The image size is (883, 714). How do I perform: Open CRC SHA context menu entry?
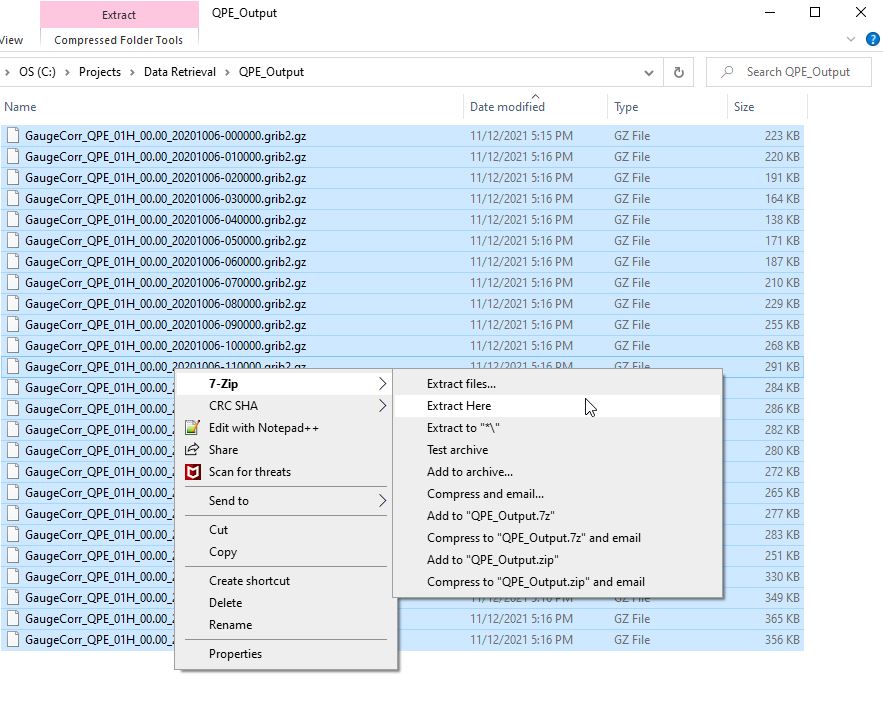click(x=286, y=405)
